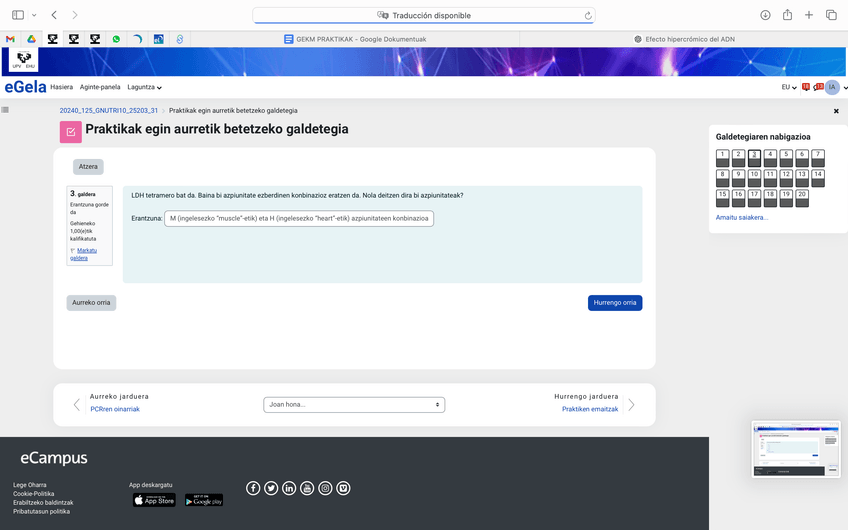Open the EU language dropdown
This screenshot has height=530, width=848.
(789, 87)
